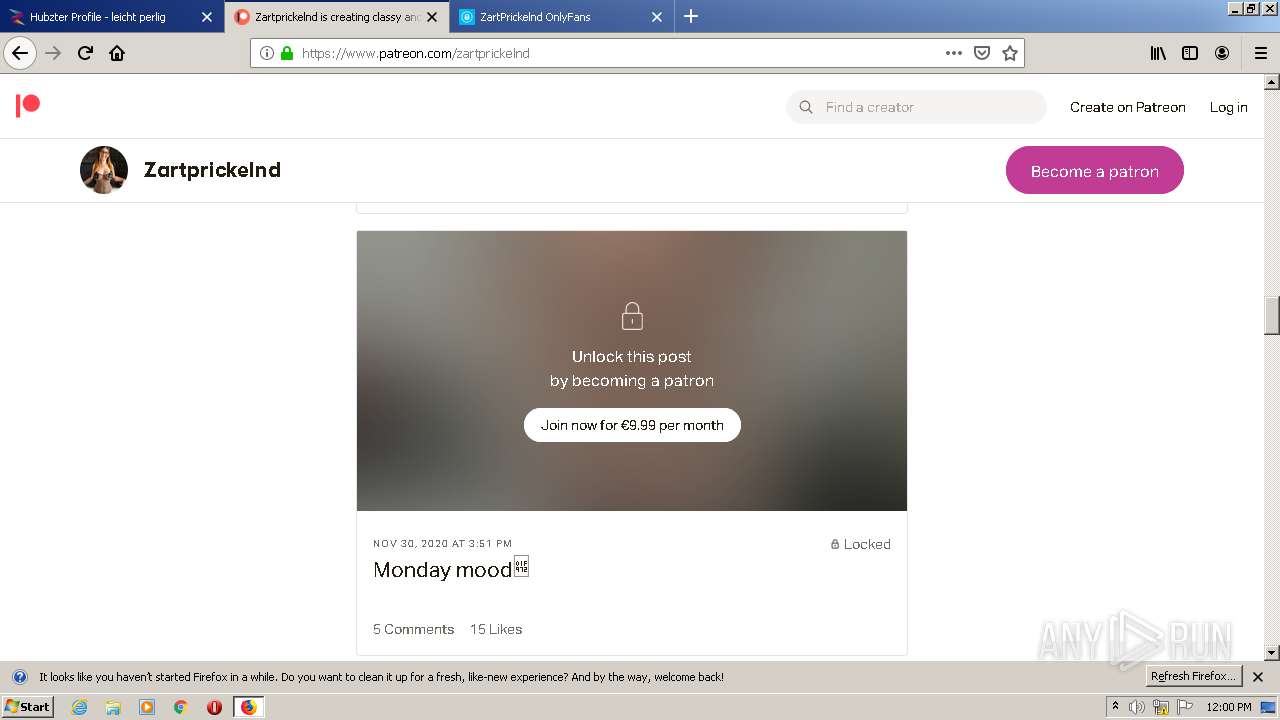Close the Hubzter Profile tab

click(x=207, y=17)
